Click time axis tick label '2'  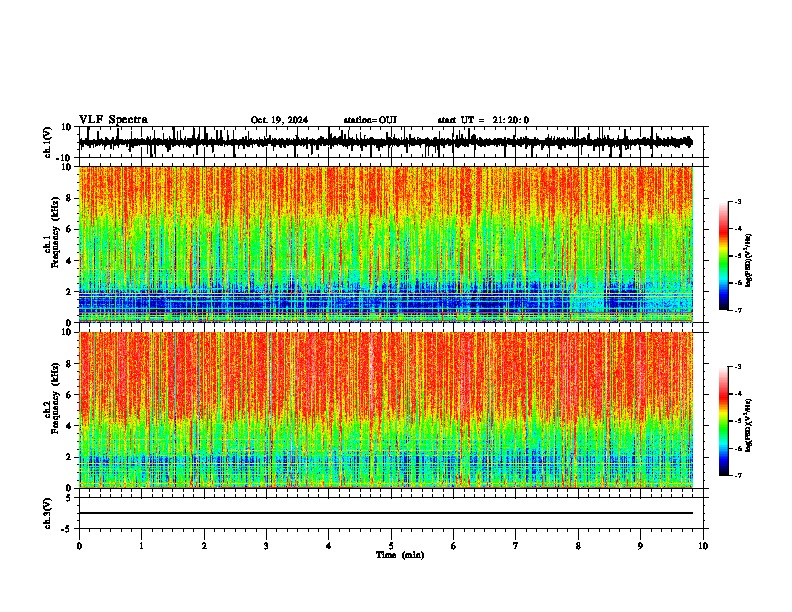[204, 546]
